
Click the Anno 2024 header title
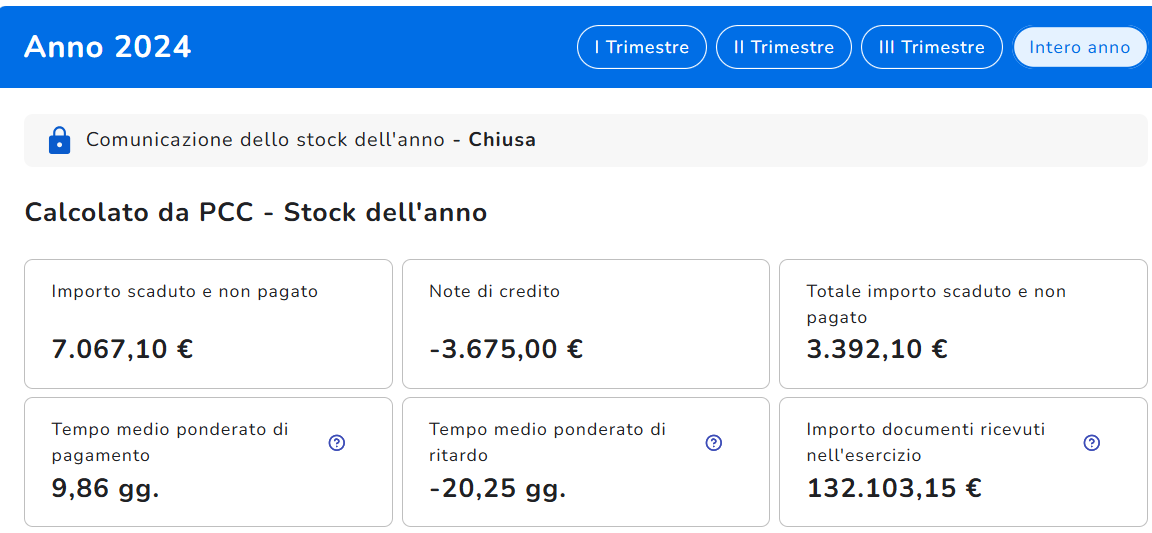[x=108, y=47]
